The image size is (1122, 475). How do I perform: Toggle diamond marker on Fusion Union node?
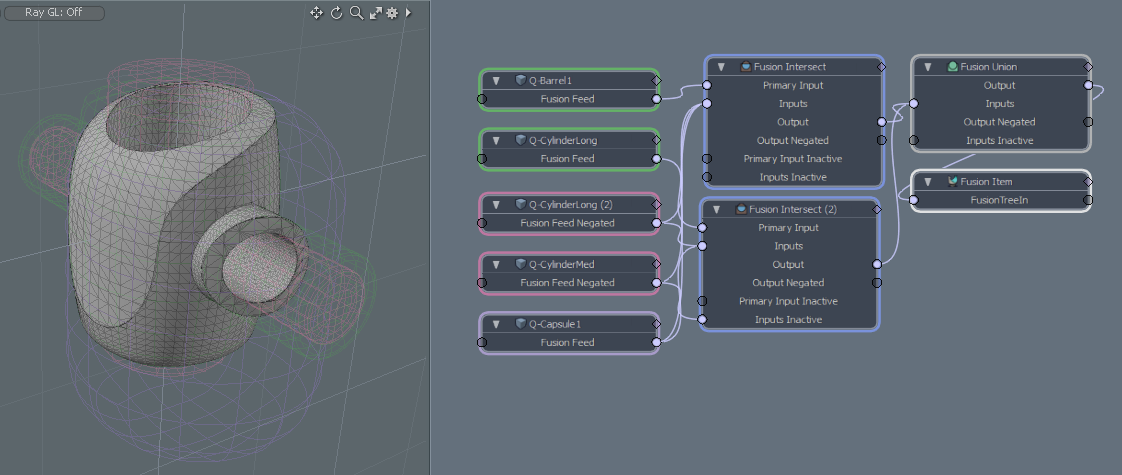coord(1088,67)
